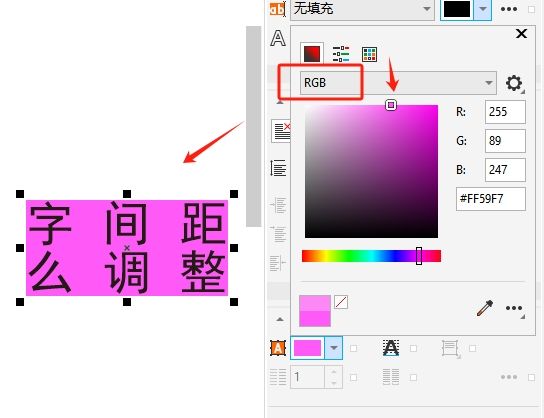Select the eyedropper color sampler
Screen dimensions: 544x418
coord(485,308)
